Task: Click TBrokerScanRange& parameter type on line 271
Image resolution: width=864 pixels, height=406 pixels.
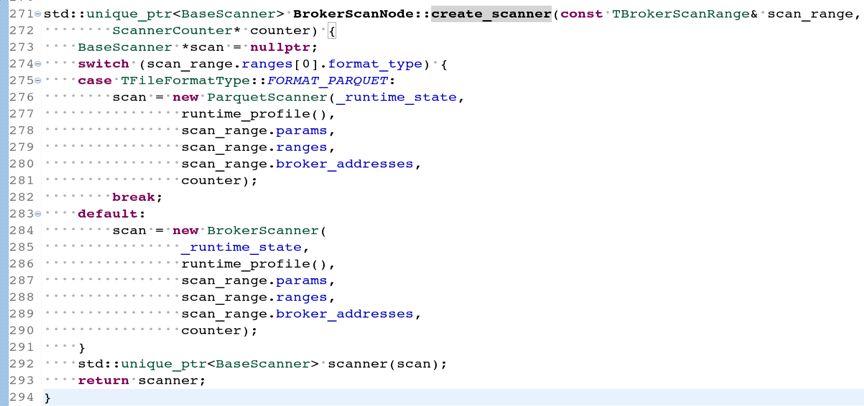Action: click(685, 14)
